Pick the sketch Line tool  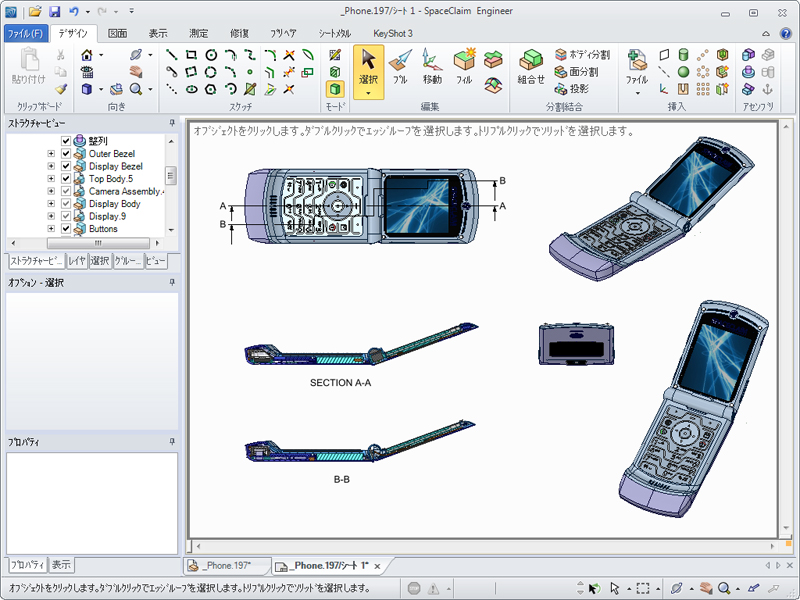pos(172,54)
